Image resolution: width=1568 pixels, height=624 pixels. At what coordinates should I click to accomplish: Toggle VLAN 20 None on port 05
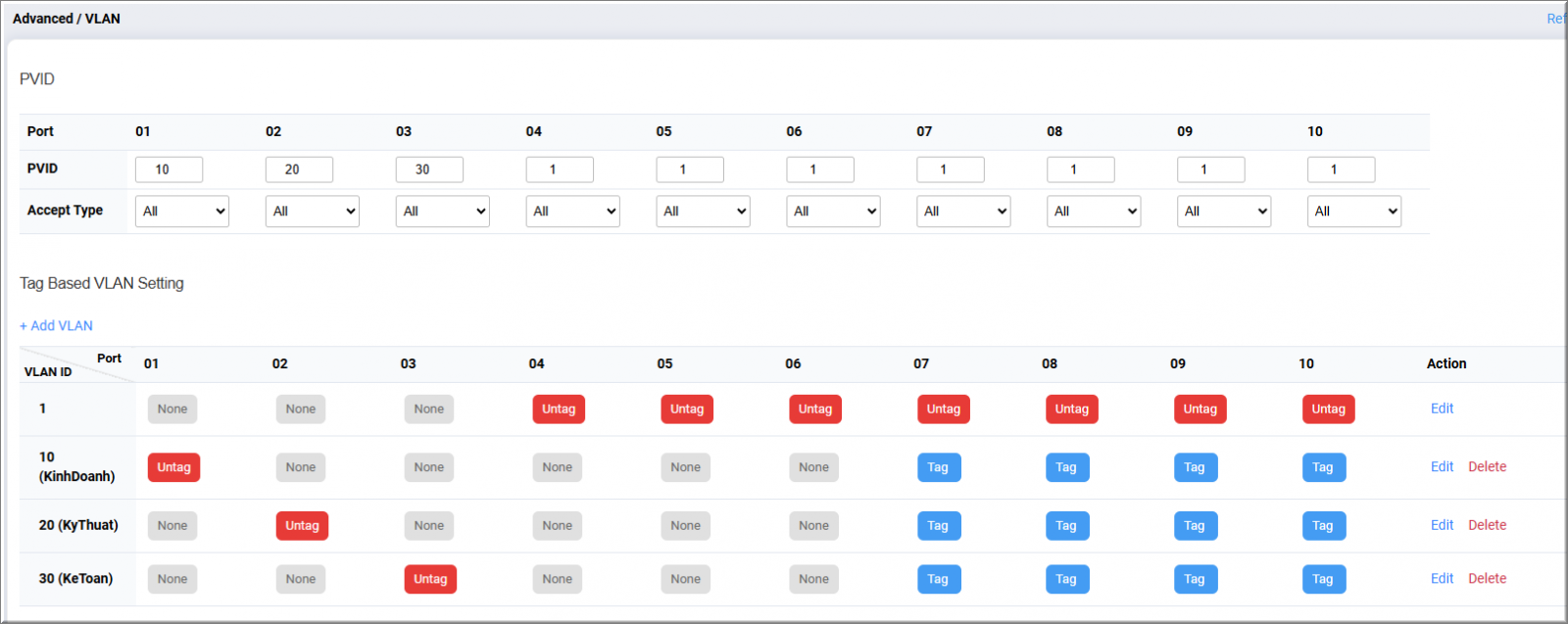(685, 526)
